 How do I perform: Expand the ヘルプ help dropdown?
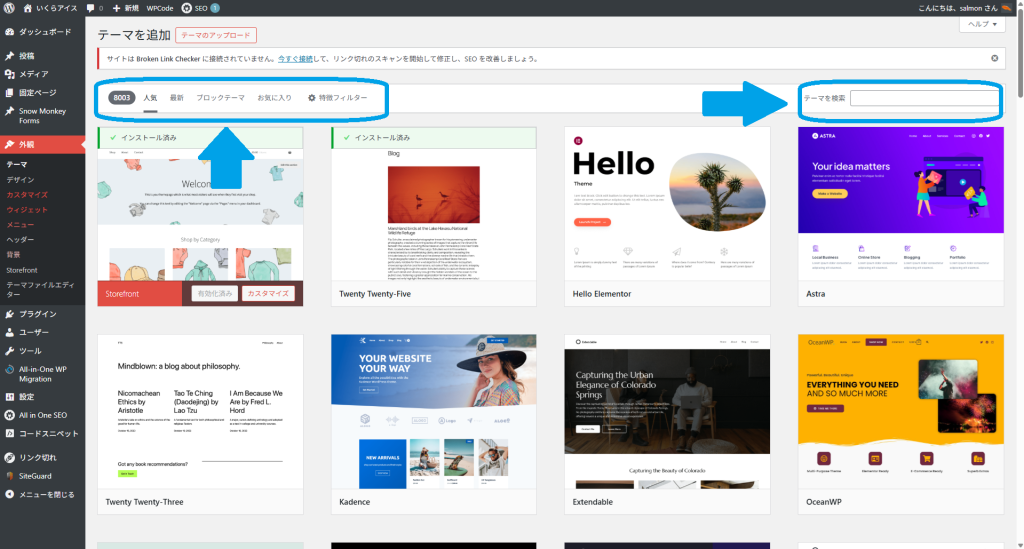[981, 24]
